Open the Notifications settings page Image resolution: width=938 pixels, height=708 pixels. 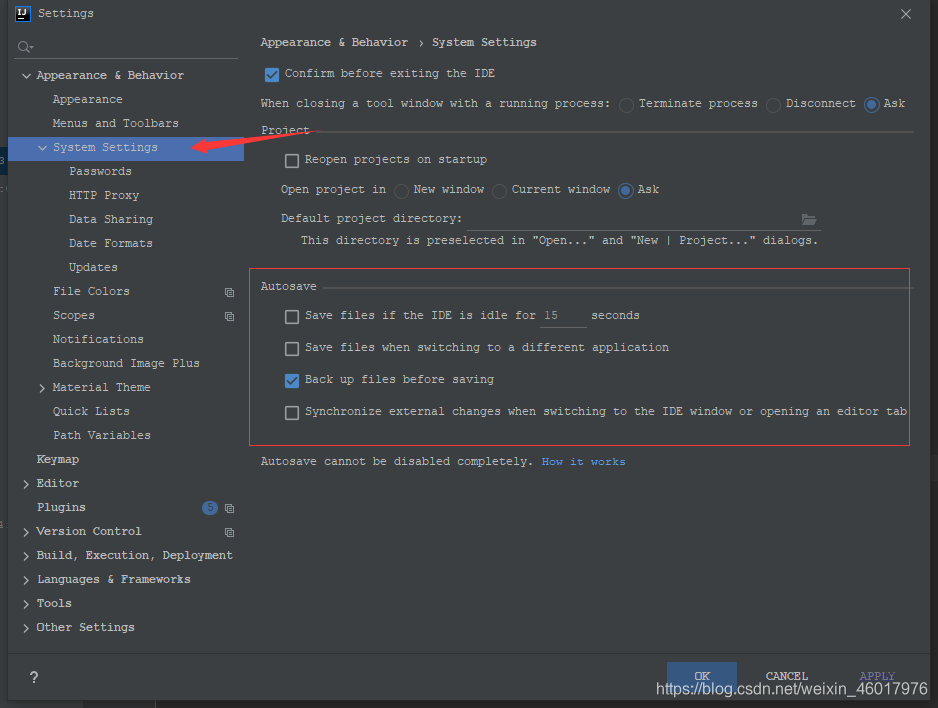[x=98, y=339]
